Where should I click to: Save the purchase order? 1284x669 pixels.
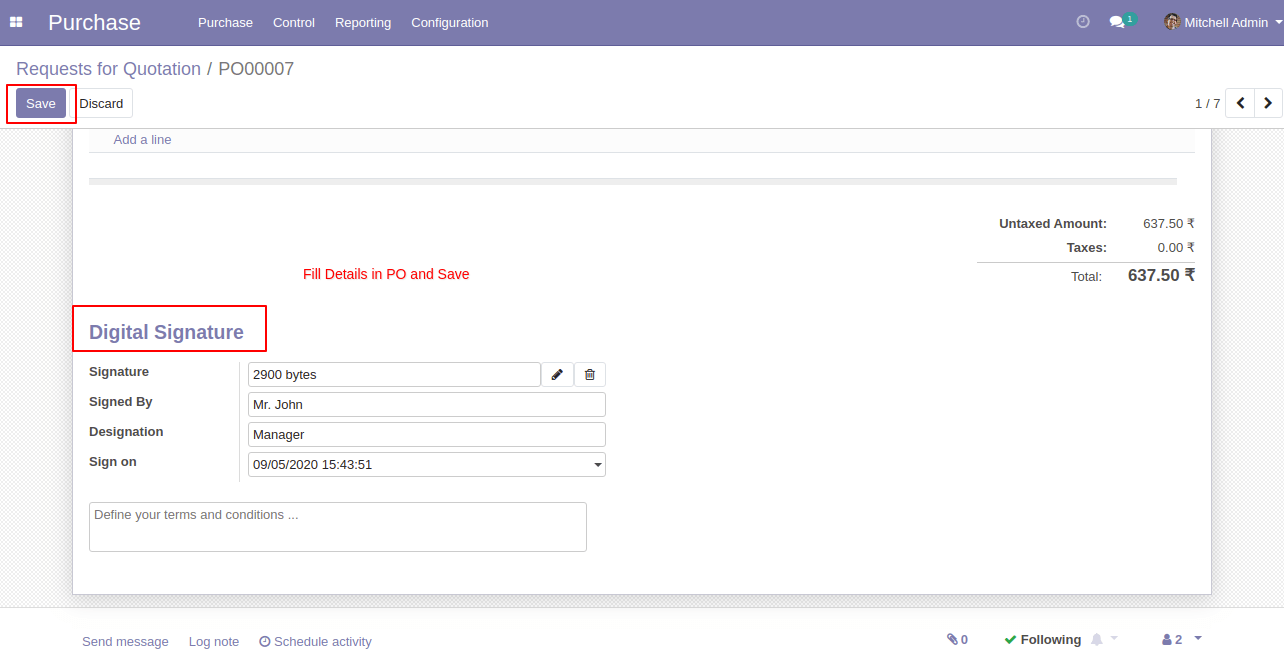(40, 103)
